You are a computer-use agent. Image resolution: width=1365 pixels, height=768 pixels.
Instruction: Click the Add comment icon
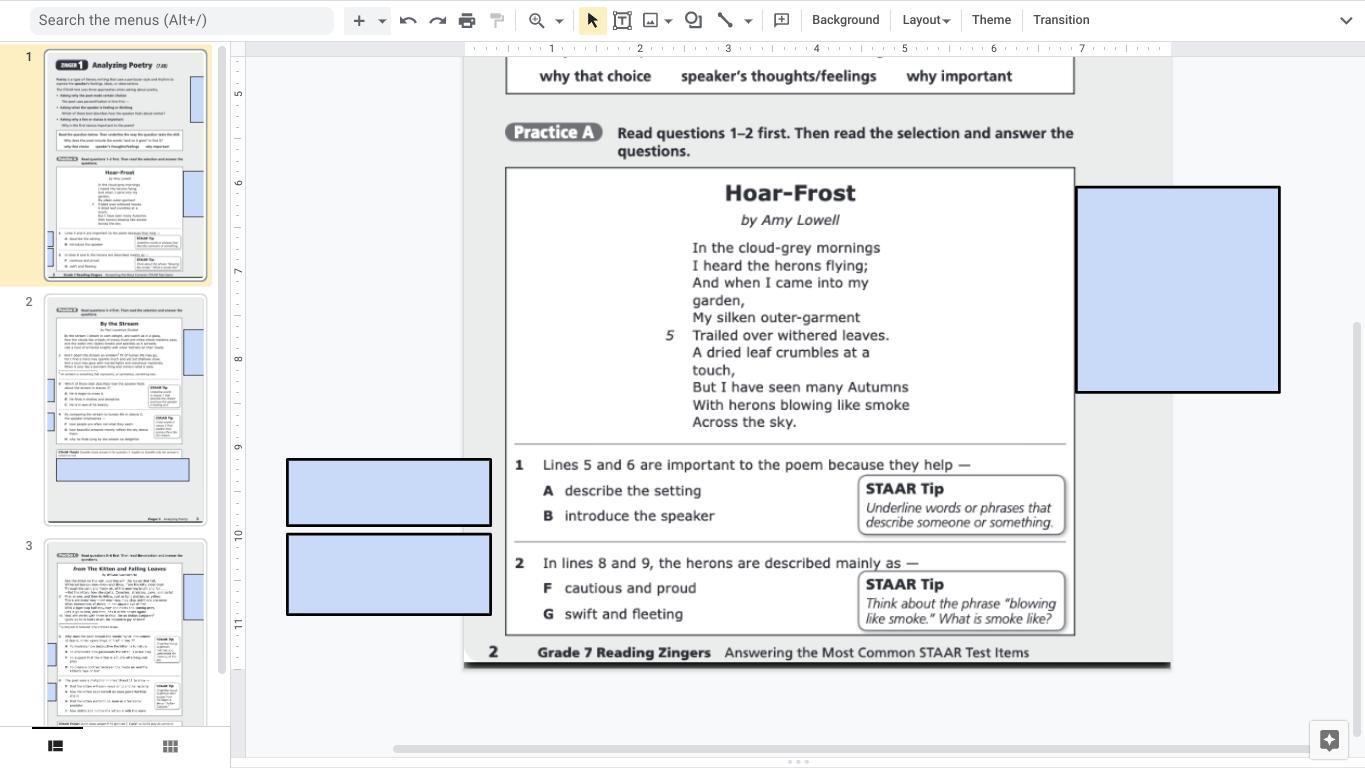point(782,20)
